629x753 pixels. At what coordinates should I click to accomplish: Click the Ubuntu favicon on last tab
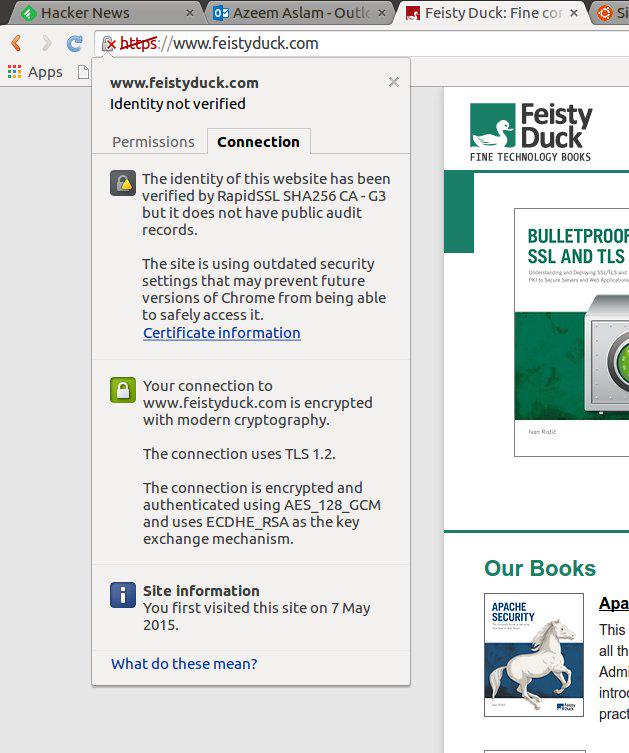coord(605,12)
